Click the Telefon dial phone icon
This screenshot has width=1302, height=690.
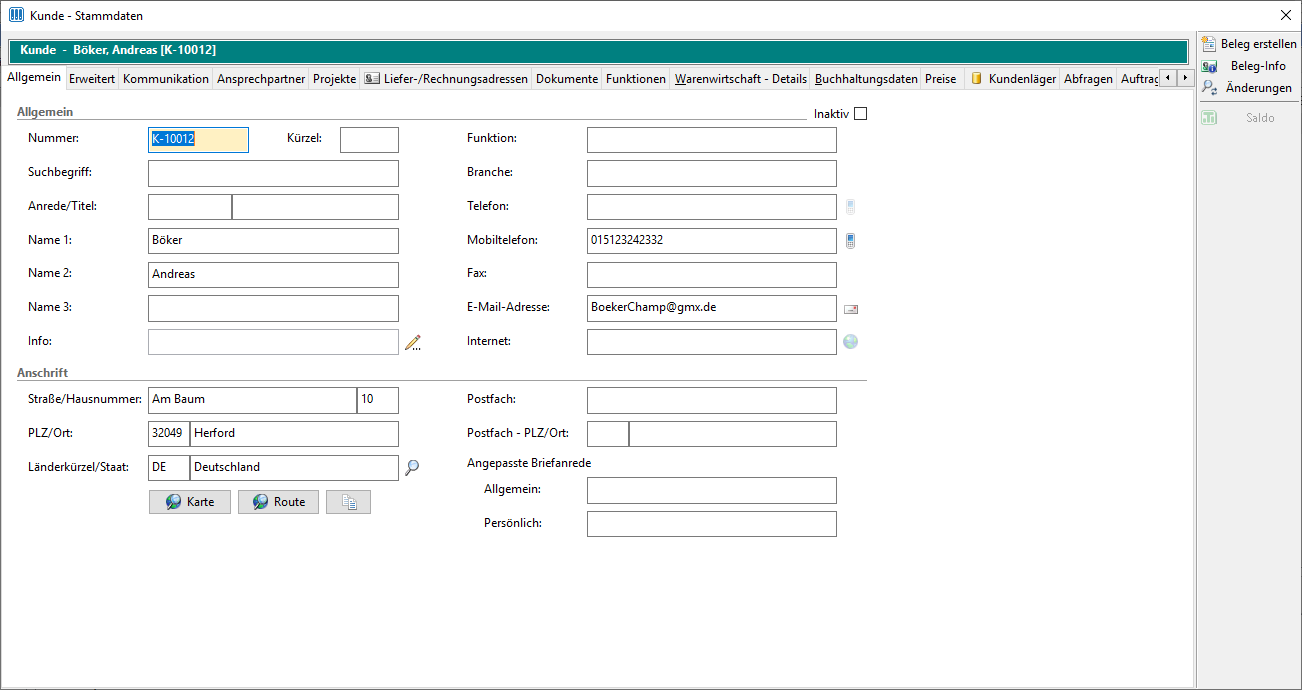pyautogui.click(x=850, y=207)
